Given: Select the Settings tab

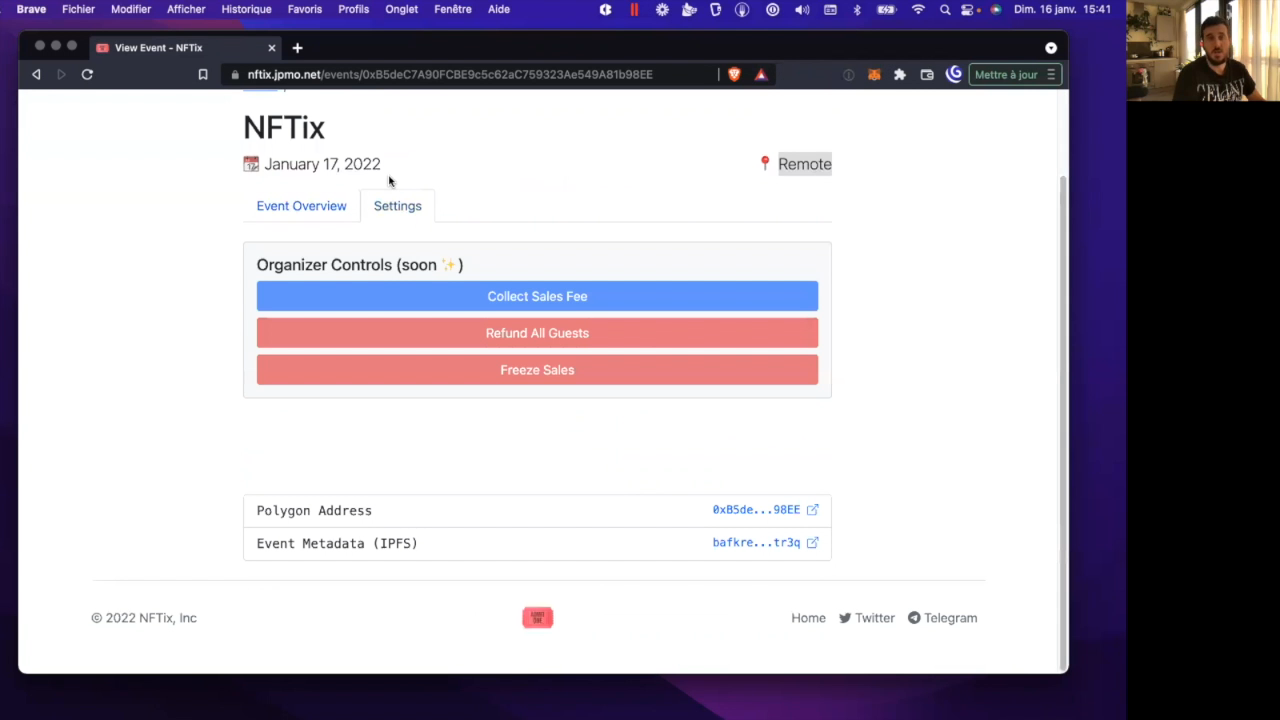Looking at the screenshot, I should pyautogui.click(x=398, y=206).
